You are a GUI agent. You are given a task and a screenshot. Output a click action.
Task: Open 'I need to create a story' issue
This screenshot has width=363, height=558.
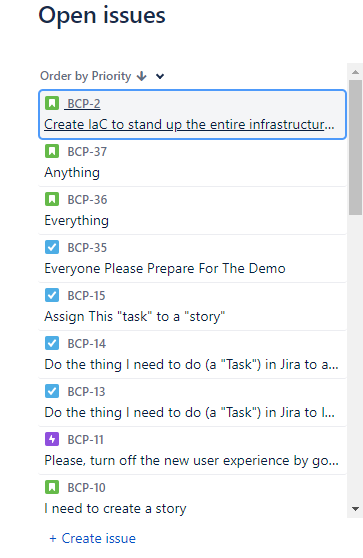[x=115, y=509]
